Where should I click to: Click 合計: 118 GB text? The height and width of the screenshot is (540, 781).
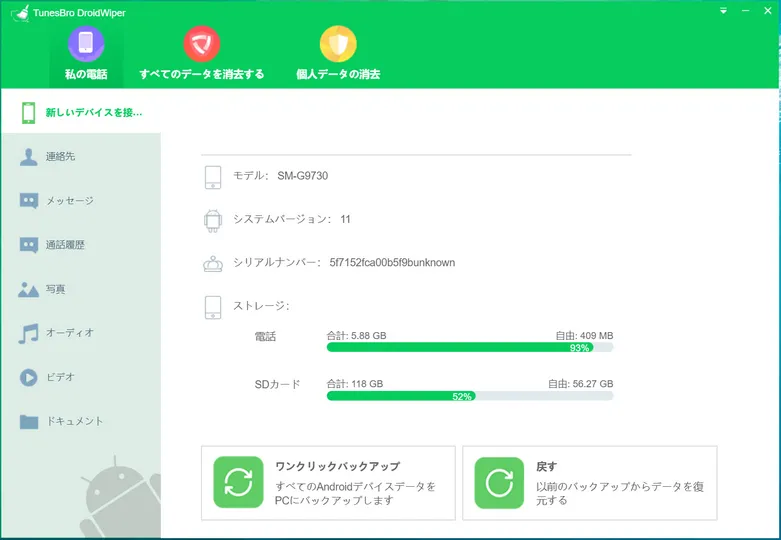(355, 384)
